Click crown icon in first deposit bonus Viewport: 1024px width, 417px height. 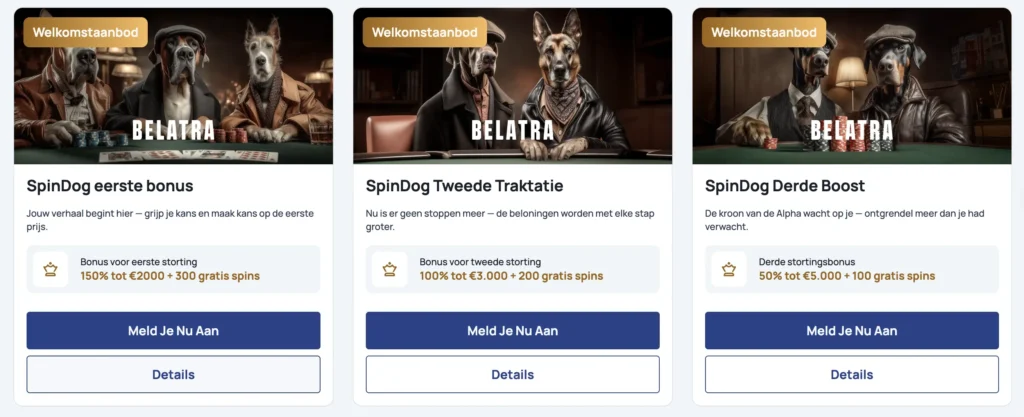point(50,269)
